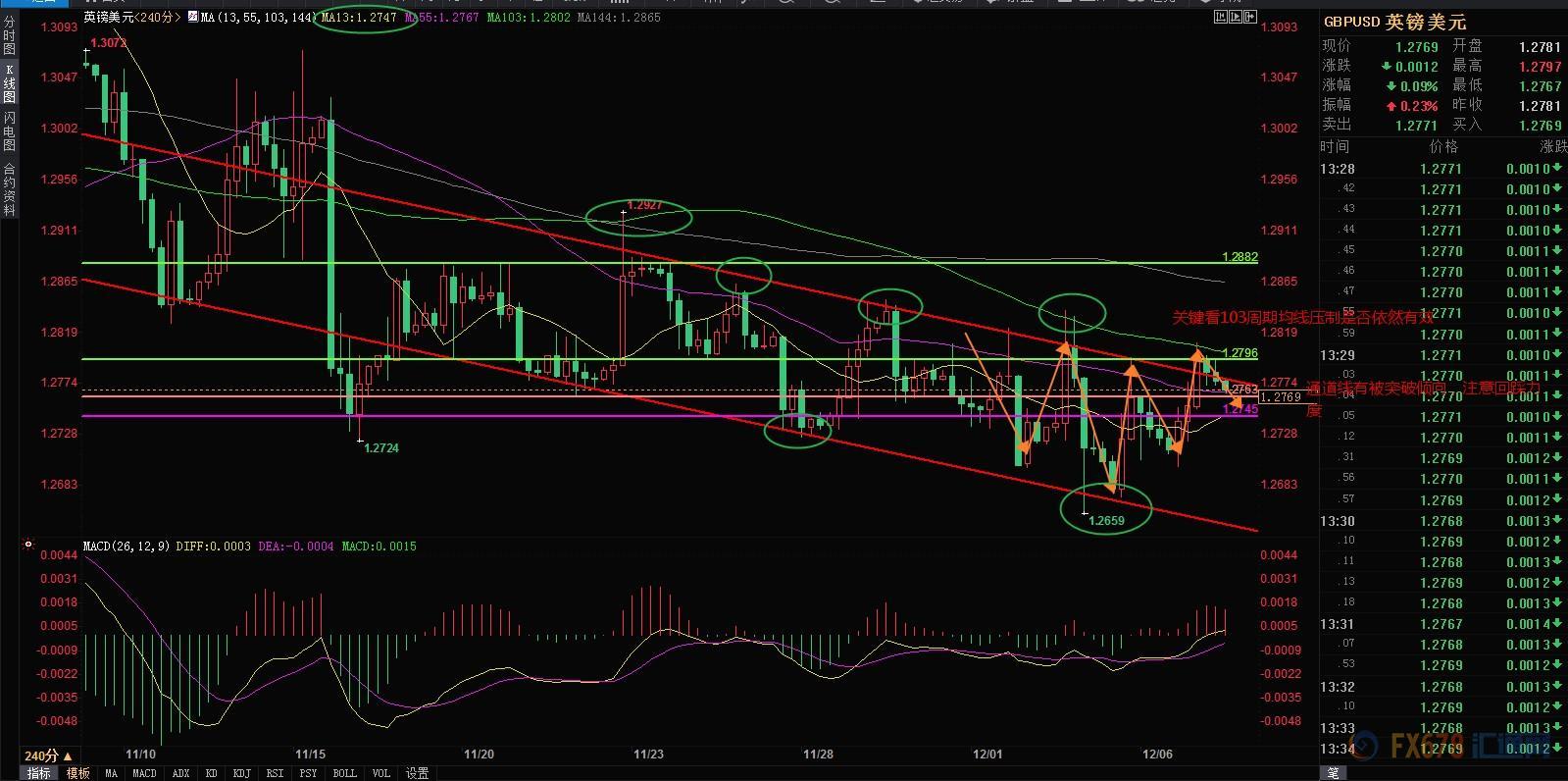This screenshot has height=781, width=1568.
Task: Open the 分时图 side tab
Action: (9, 34)
